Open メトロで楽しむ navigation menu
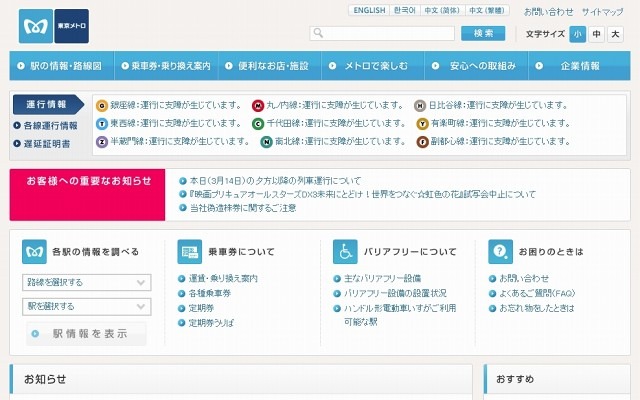 pos(373,66)
